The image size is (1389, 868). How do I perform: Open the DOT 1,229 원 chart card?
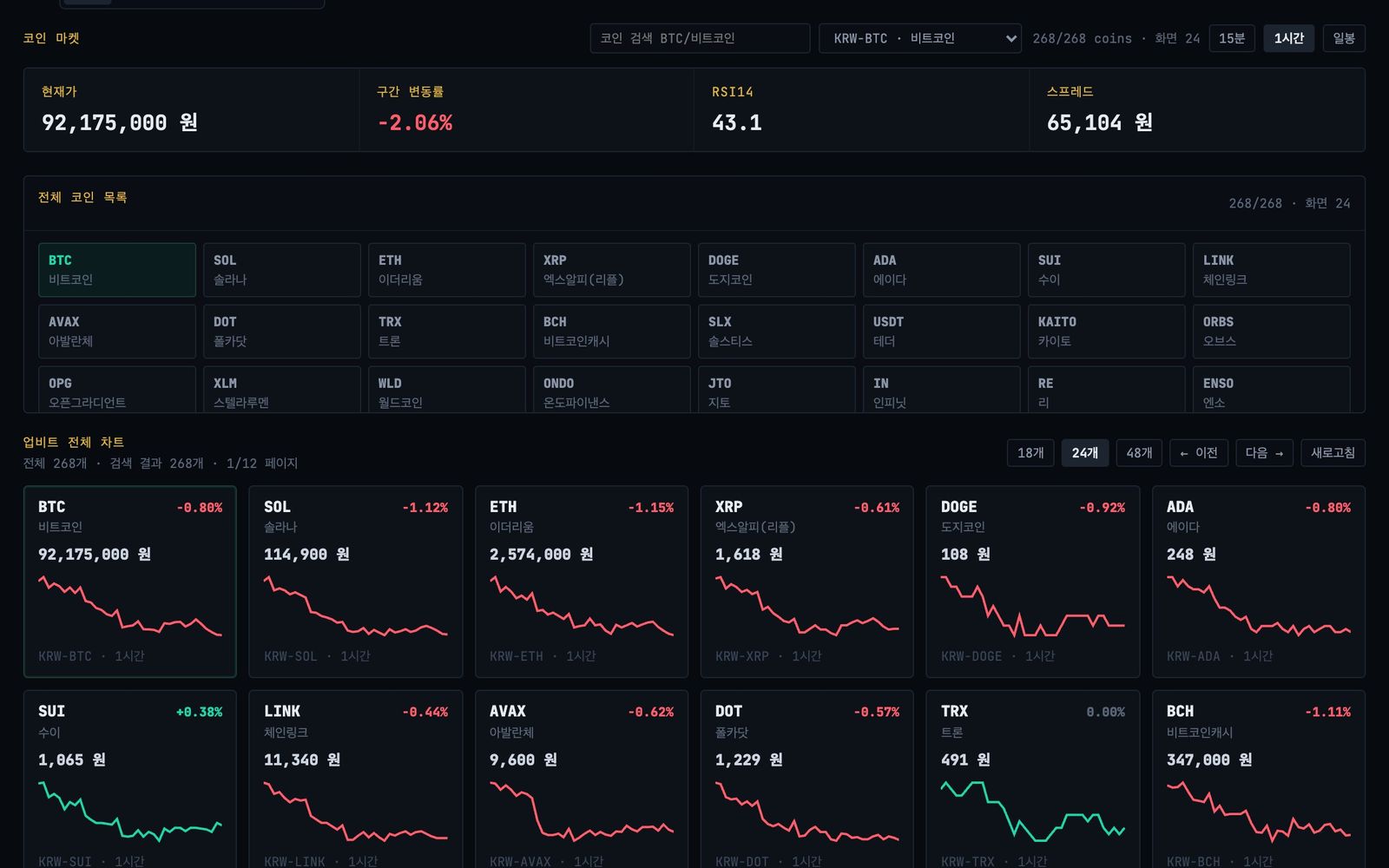coord(807,779)
